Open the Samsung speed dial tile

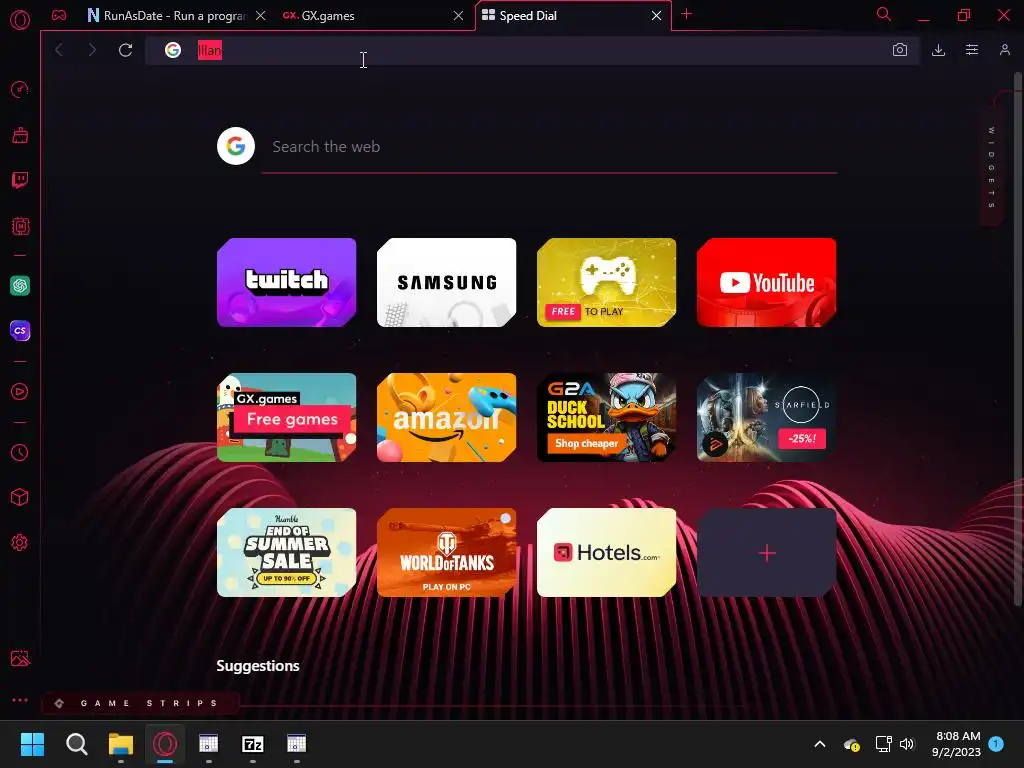447,282
